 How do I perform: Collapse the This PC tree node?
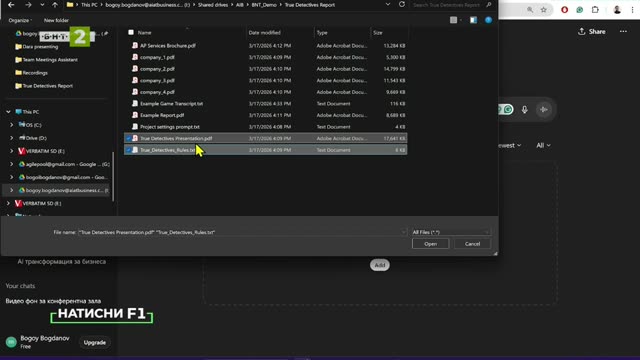coord(8,111)
